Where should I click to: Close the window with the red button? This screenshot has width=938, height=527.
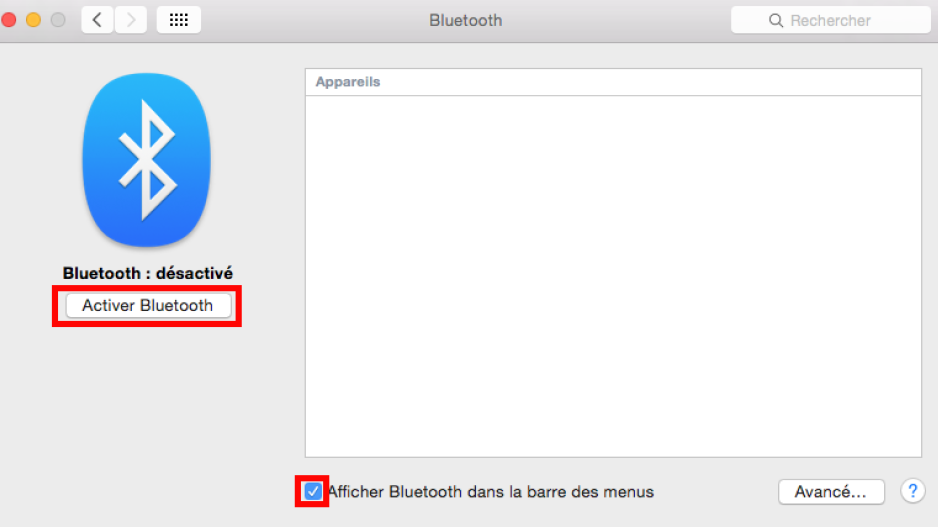click(9, 20)
